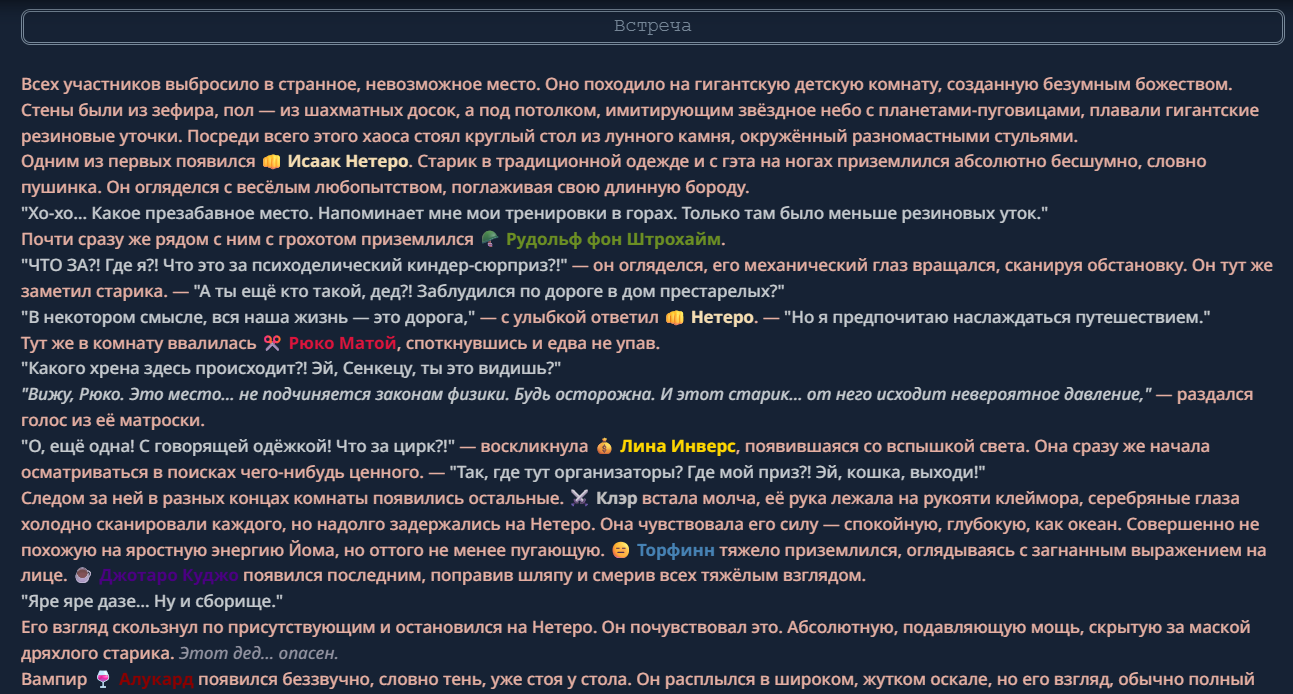Click the cup emoji before Джотаро Куджо

click(83, 576)
